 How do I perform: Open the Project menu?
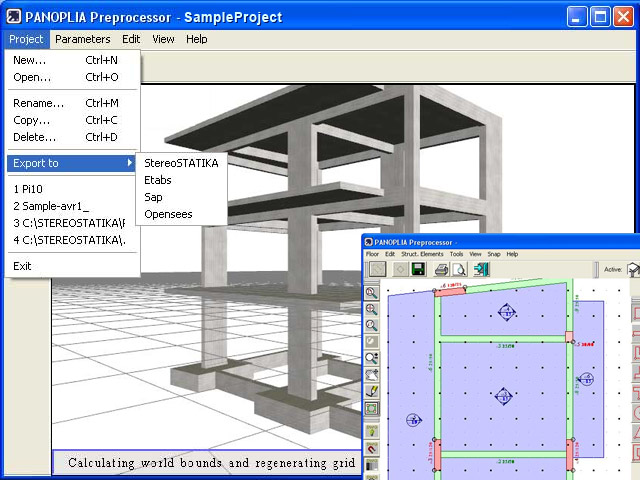(x=26, y=39)
